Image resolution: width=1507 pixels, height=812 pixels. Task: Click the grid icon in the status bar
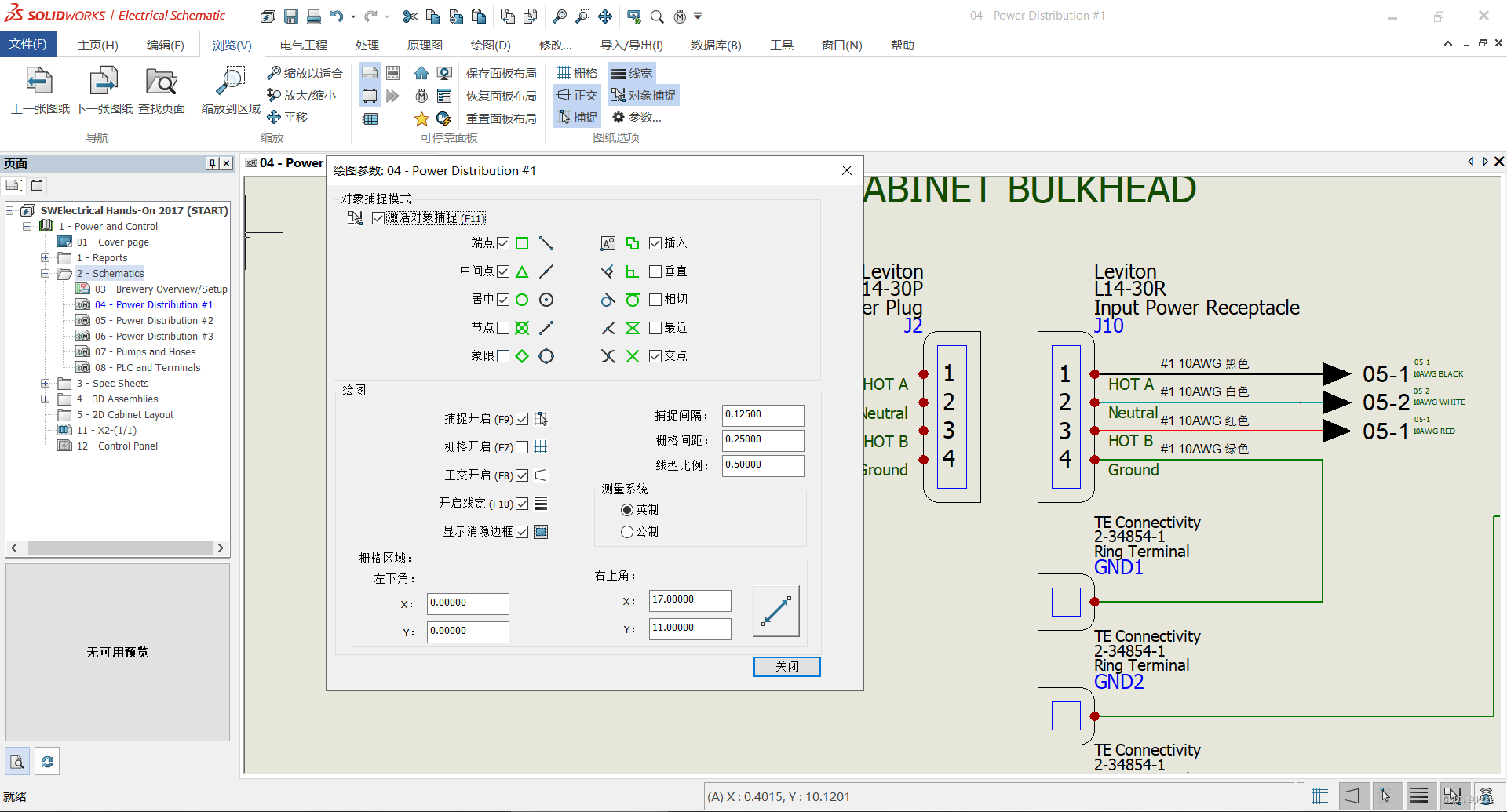[x=1320, y=796]
